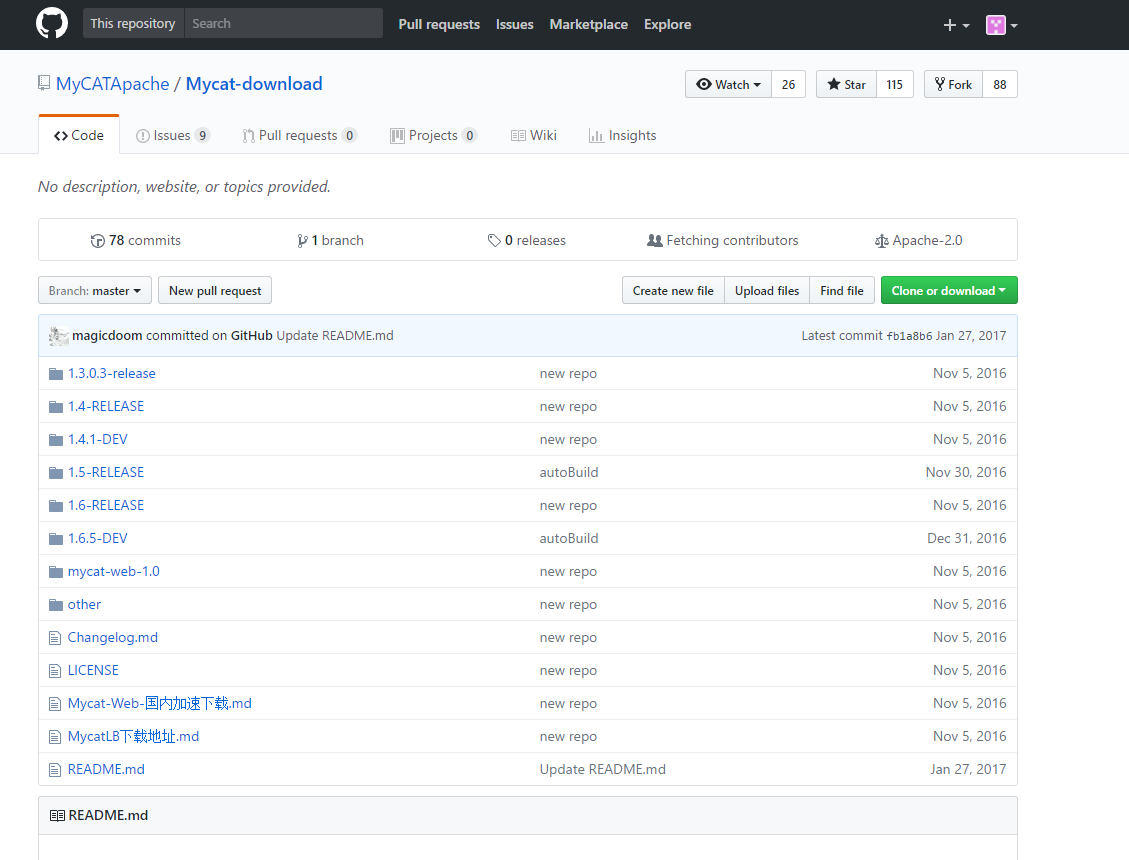Open the Insights tab
1129x860 pixels.
(623, 136)
